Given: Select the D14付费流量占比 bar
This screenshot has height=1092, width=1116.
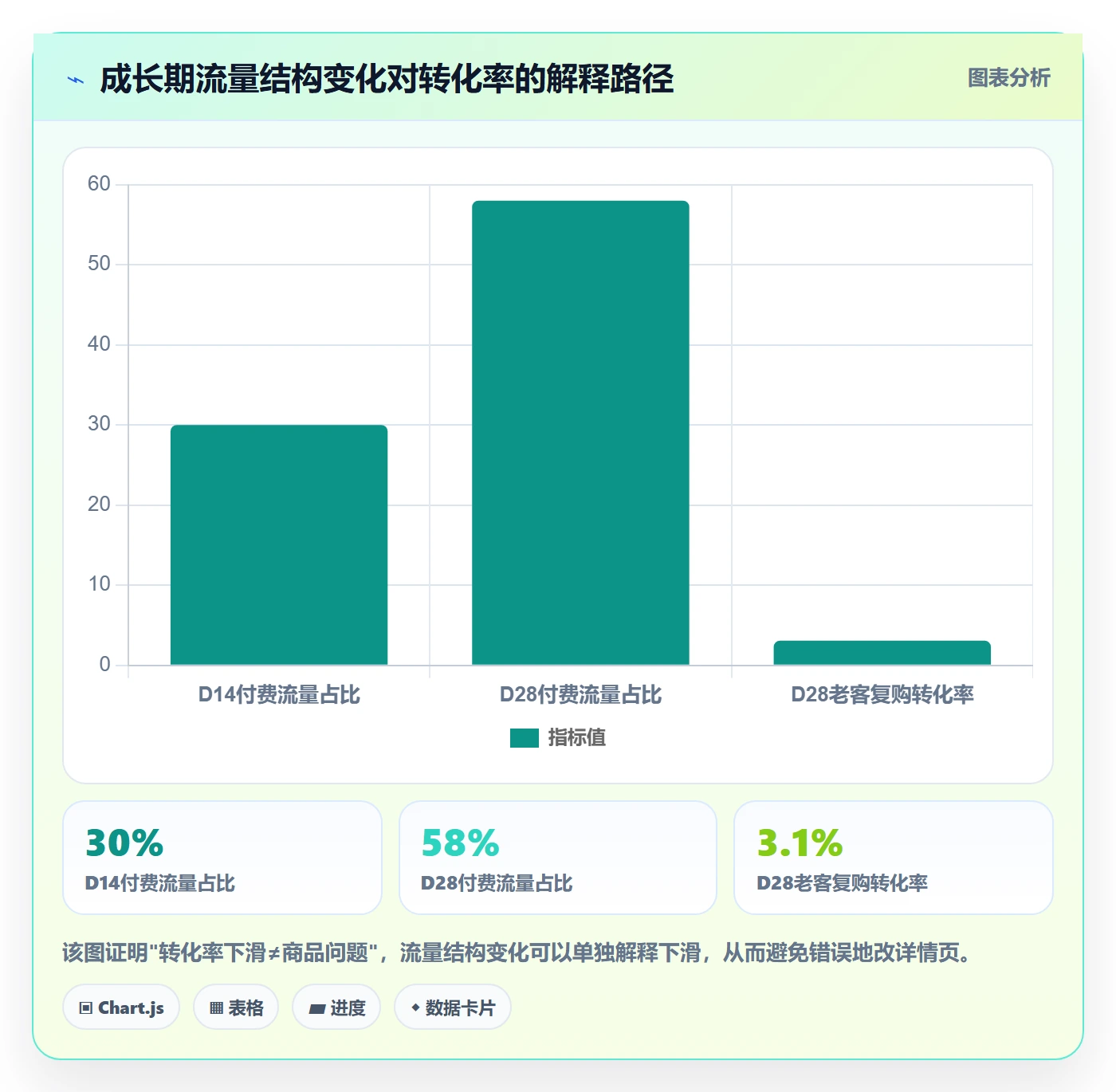Looking at the screenshot, I should (x=279, y=544).
